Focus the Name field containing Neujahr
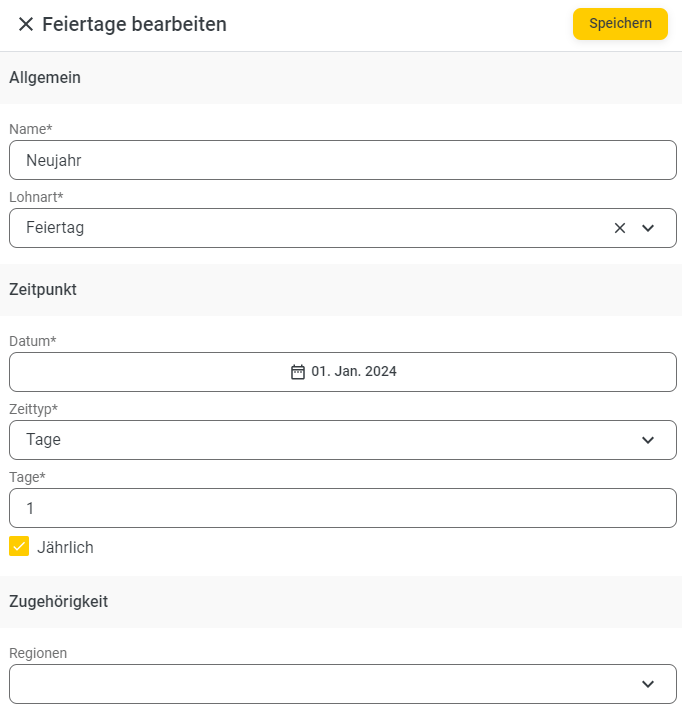This screenshot has height=714, width=682. click(x=343, y=160)
